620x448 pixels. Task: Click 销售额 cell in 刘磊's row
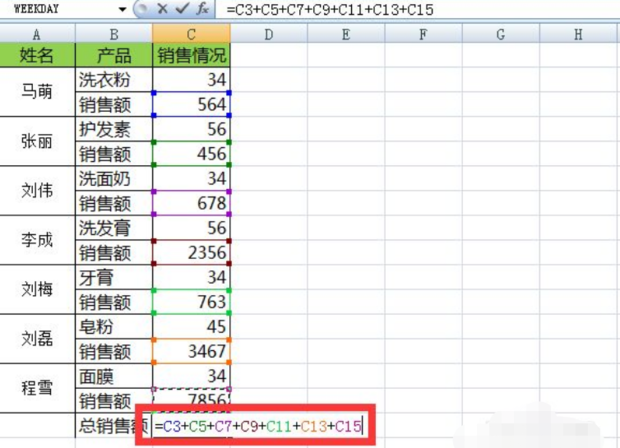point(114,352)
